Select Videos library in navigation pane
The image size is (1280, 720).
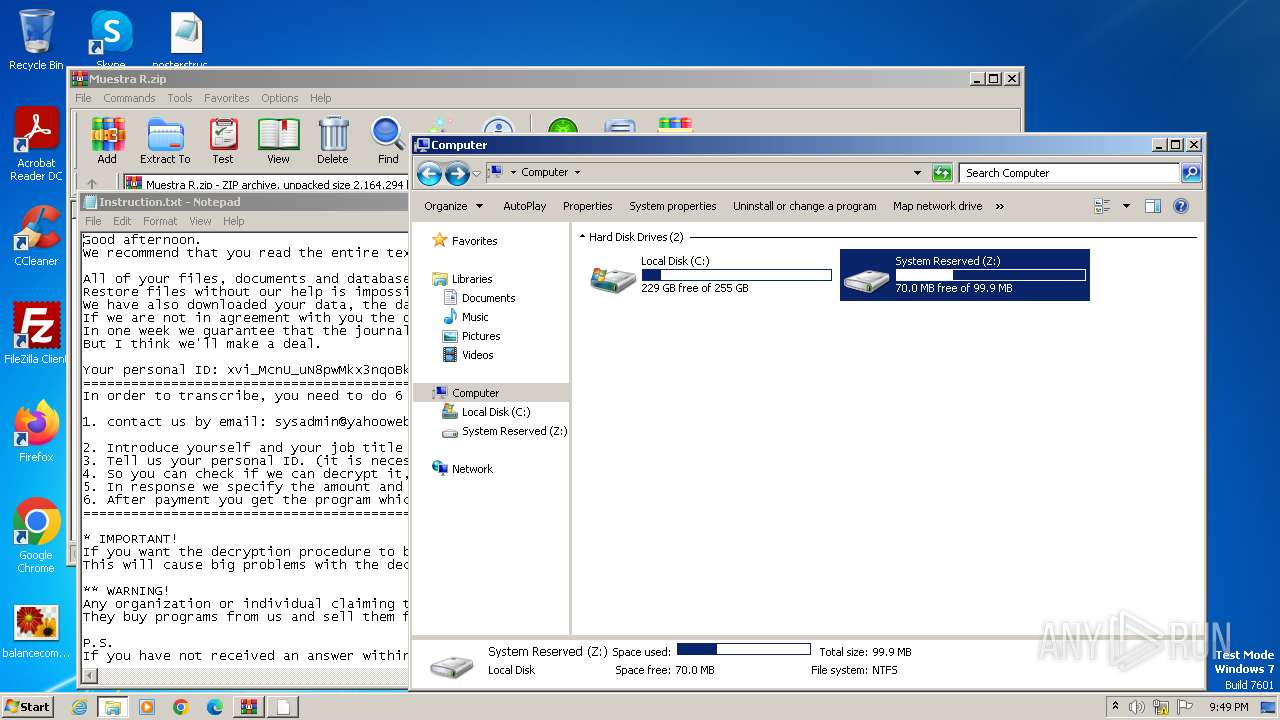pyautogui.click(x=477, y=355)
